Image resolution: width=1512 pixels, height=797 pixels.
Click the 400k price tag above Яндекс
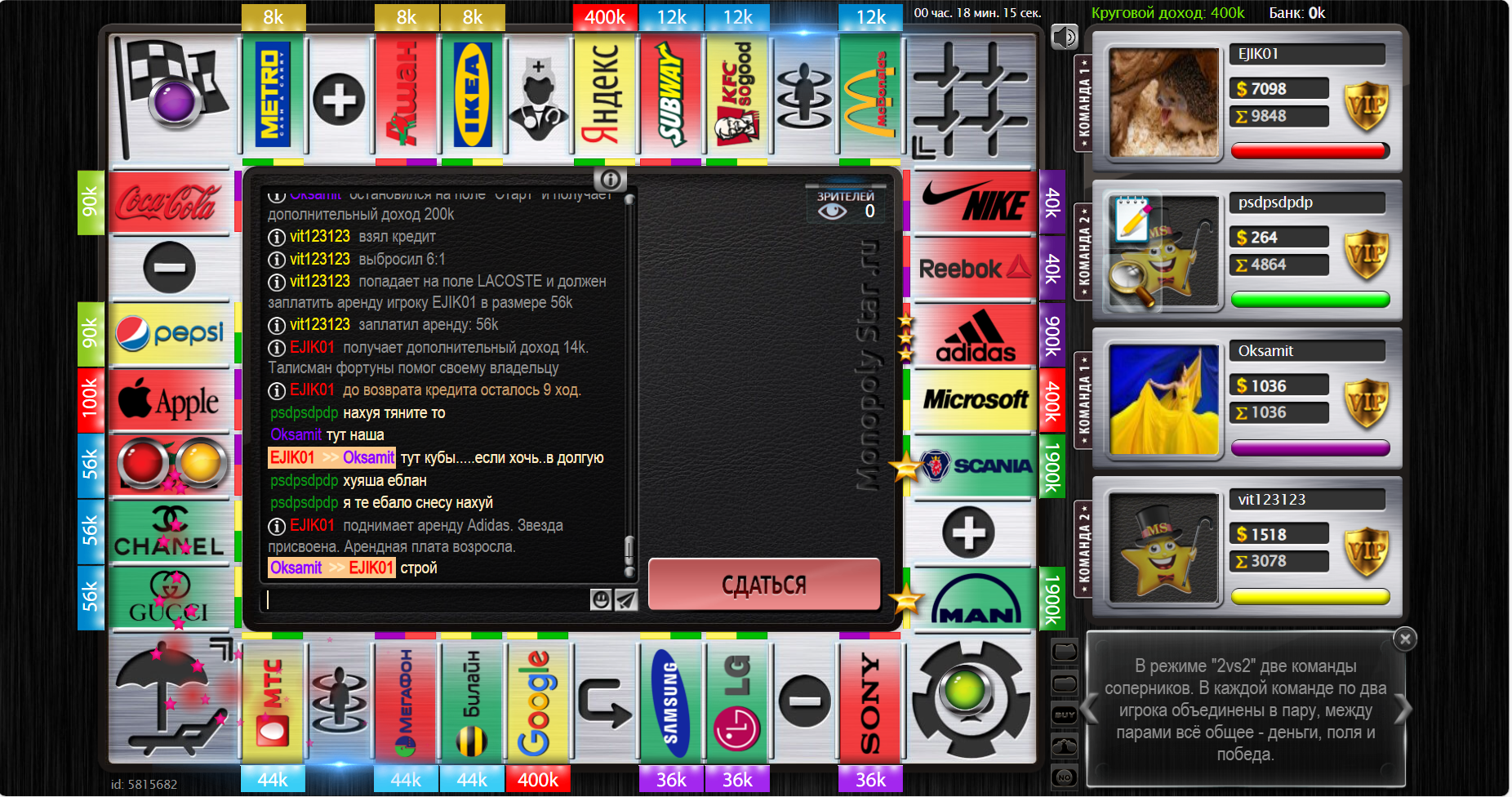(x=605, y=17)
